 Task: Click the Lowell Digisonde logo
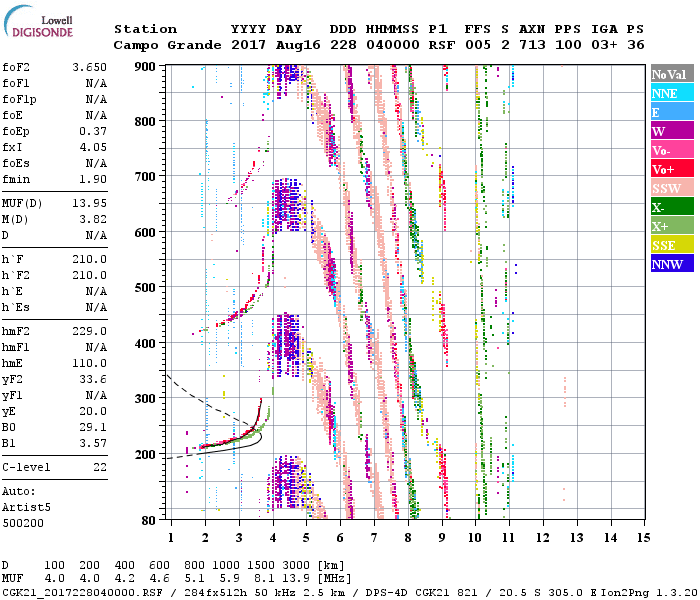(x=38, y=22)
